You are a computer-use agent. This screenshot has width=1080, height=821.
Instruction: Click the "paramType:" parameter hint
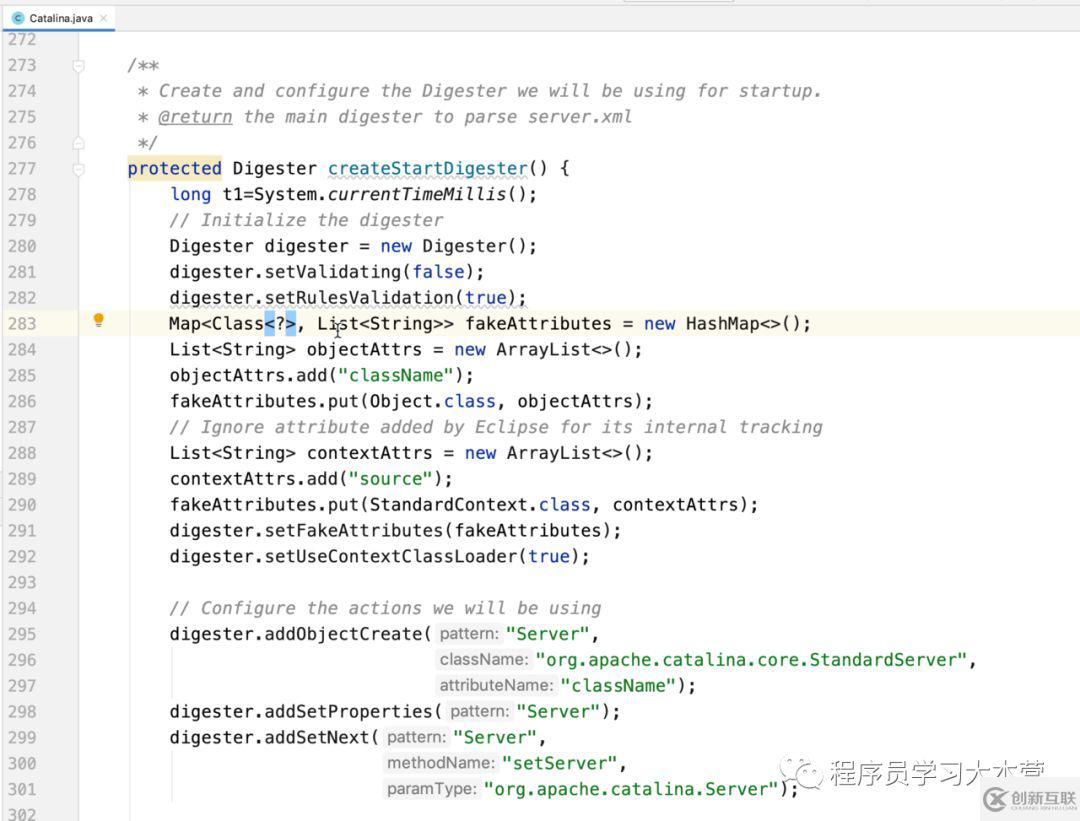tap(431, 789)
